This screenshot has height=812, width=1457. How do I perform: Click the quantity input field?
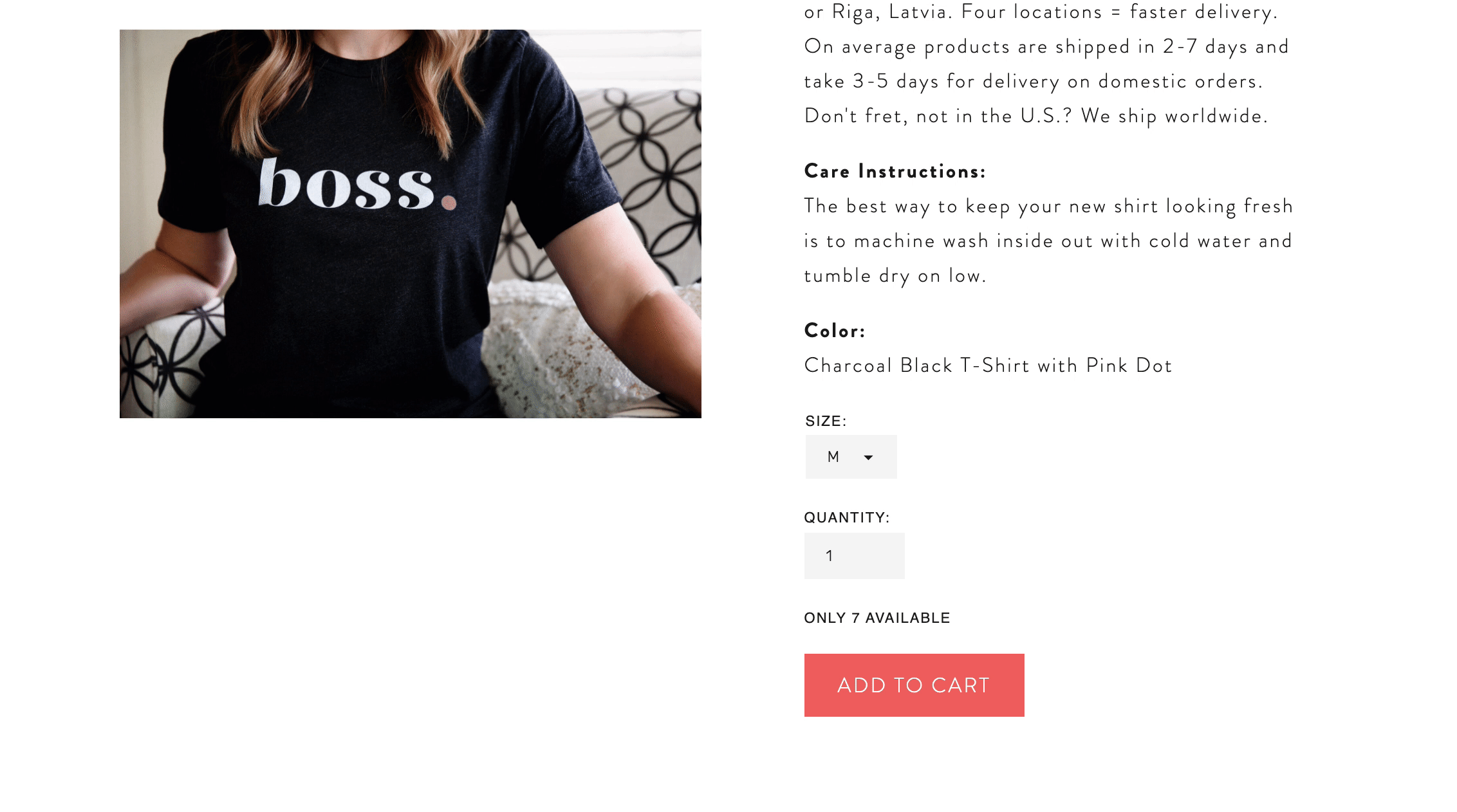855,555
